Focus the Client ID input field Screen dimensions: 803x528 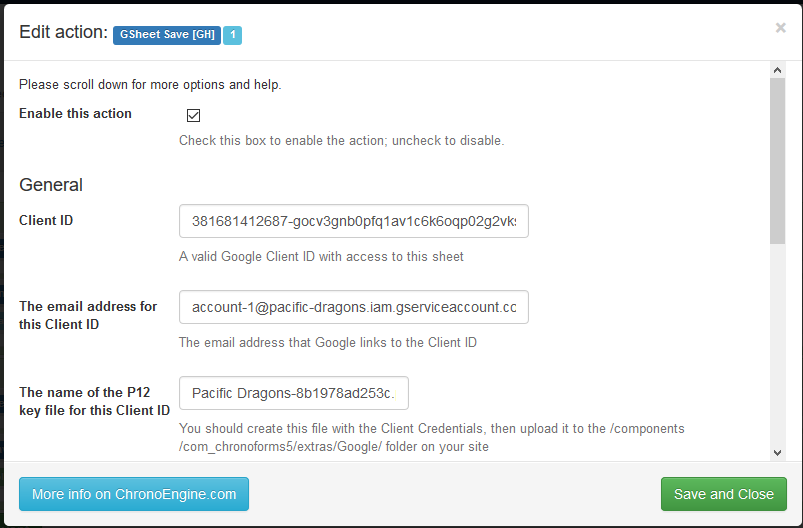click(x=353, y=221)
